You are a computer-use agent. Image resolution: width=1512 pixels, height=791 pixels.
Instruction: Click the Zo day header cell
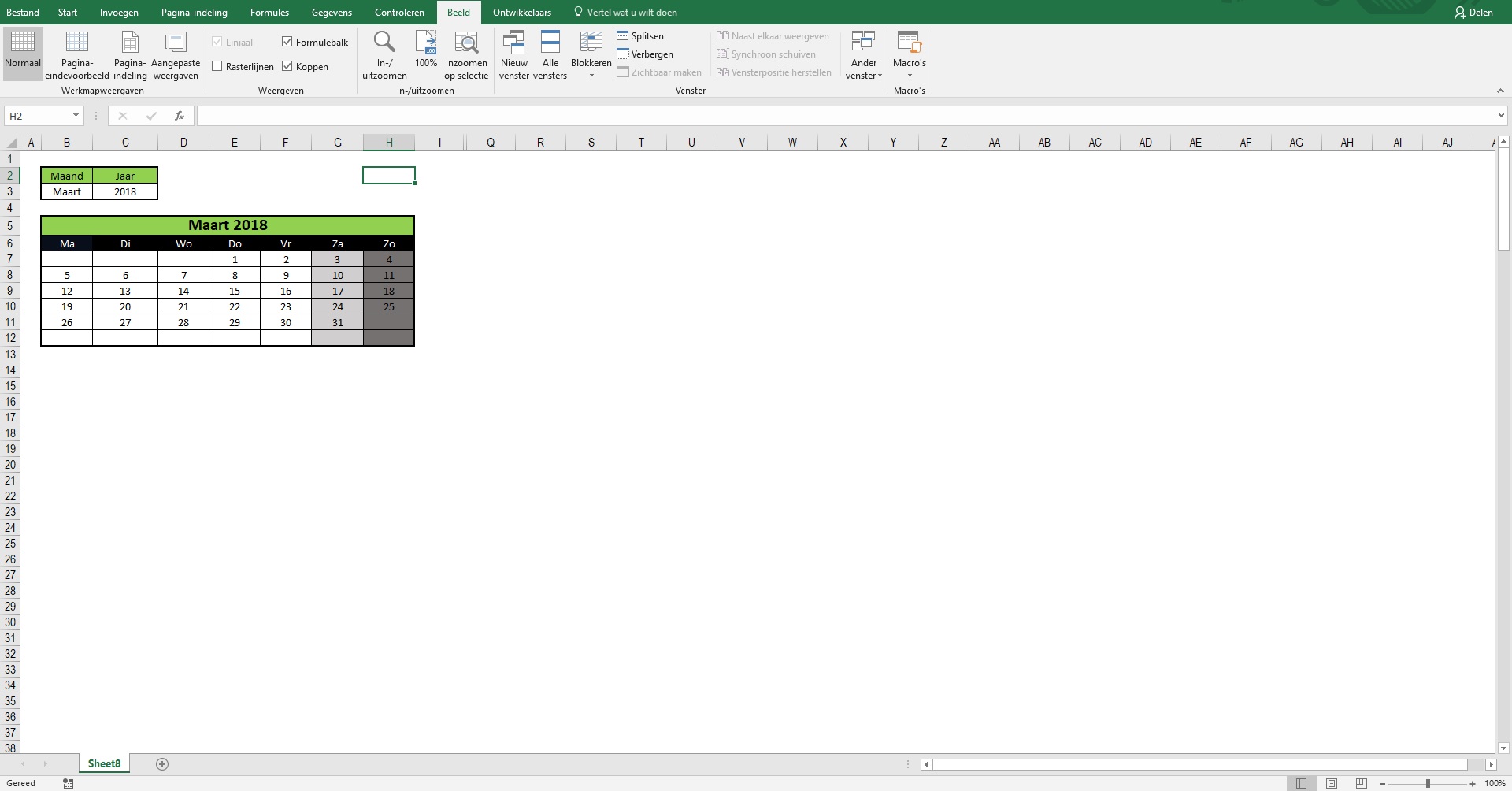389,243
